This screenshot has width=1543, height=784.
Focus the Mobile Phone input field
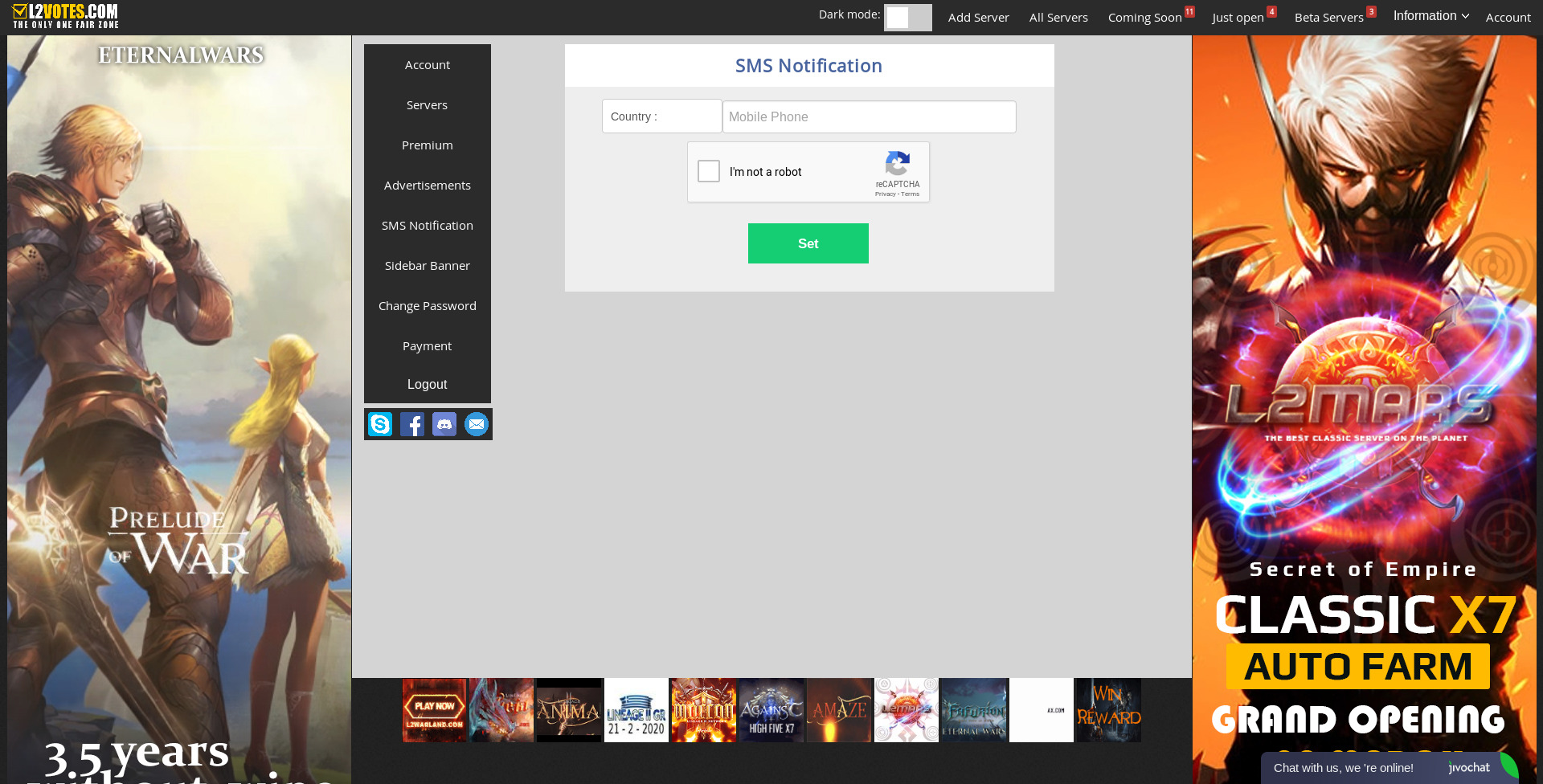tap(870, 117)
